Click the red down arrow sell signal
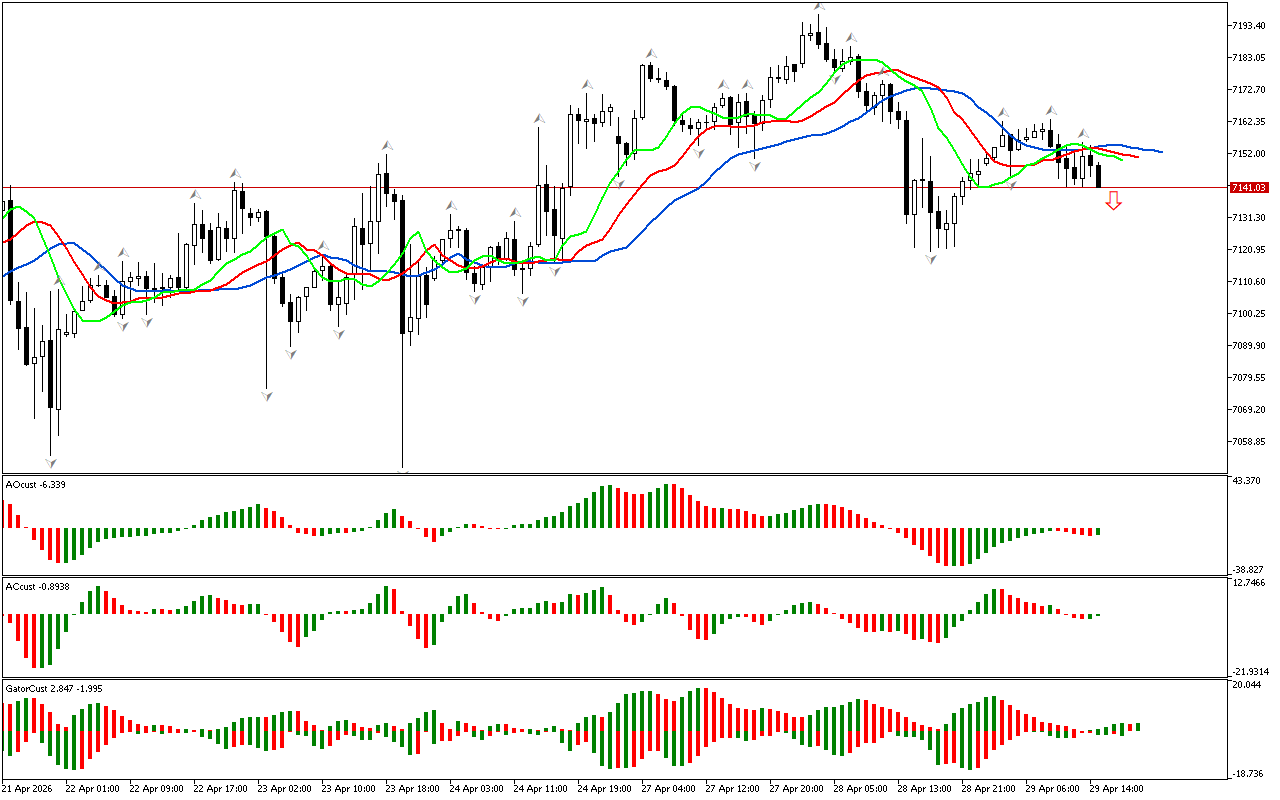This screenshot has height=800, width=1280. 1113,201
